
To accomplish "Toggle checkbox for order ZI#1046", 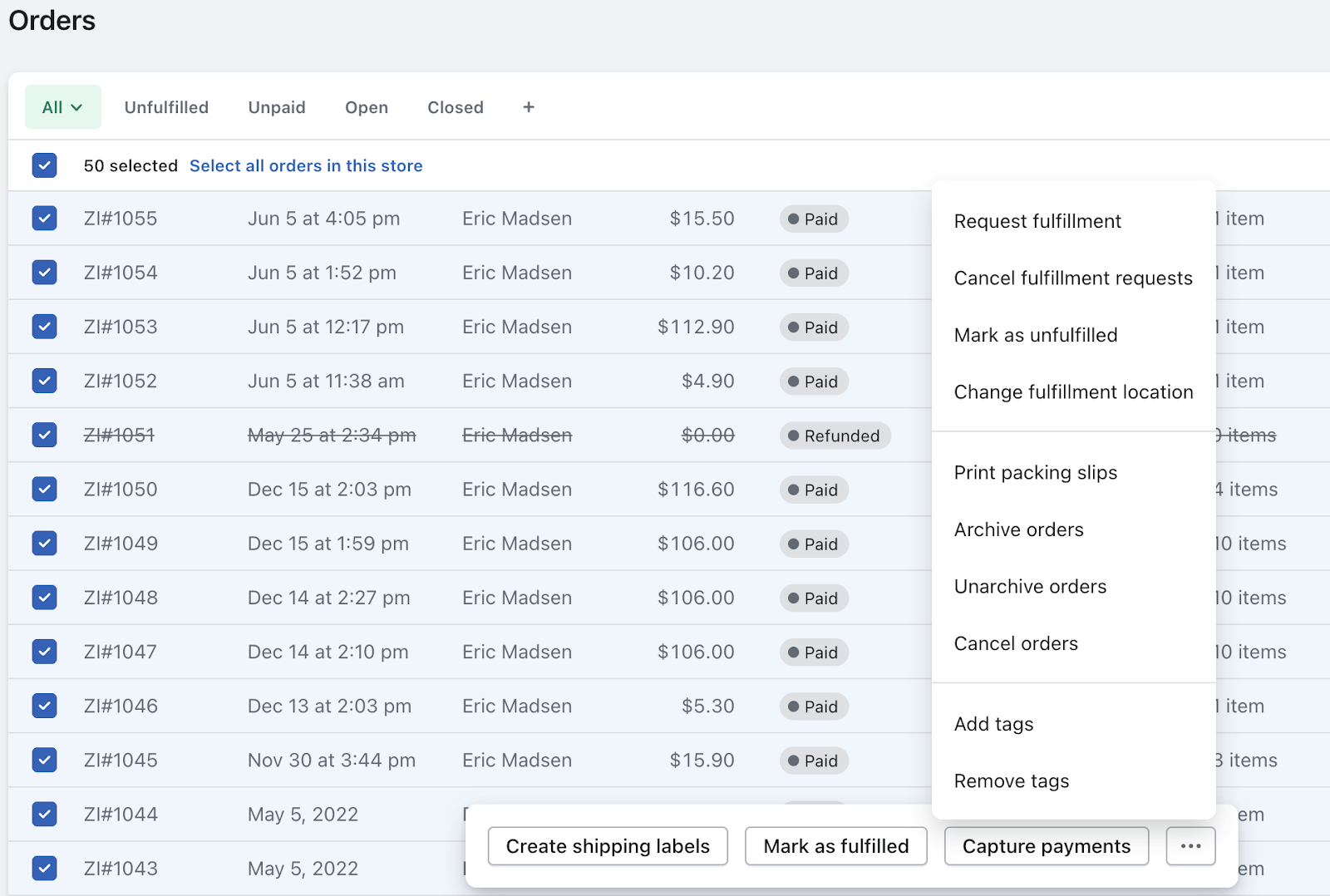I will [x=45, y=706].
